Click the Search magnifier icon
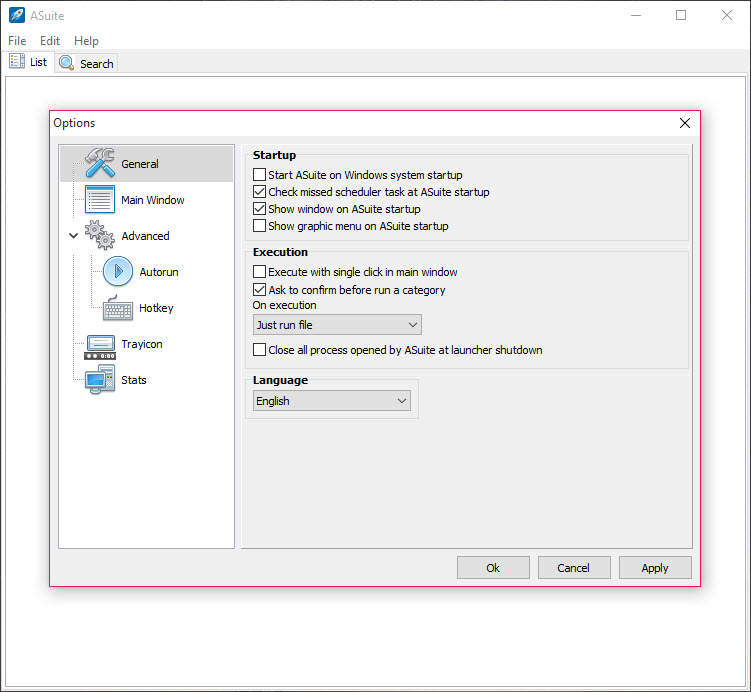Image resolution: width=751 pixels, height=692 pixels. coord(67,63)
